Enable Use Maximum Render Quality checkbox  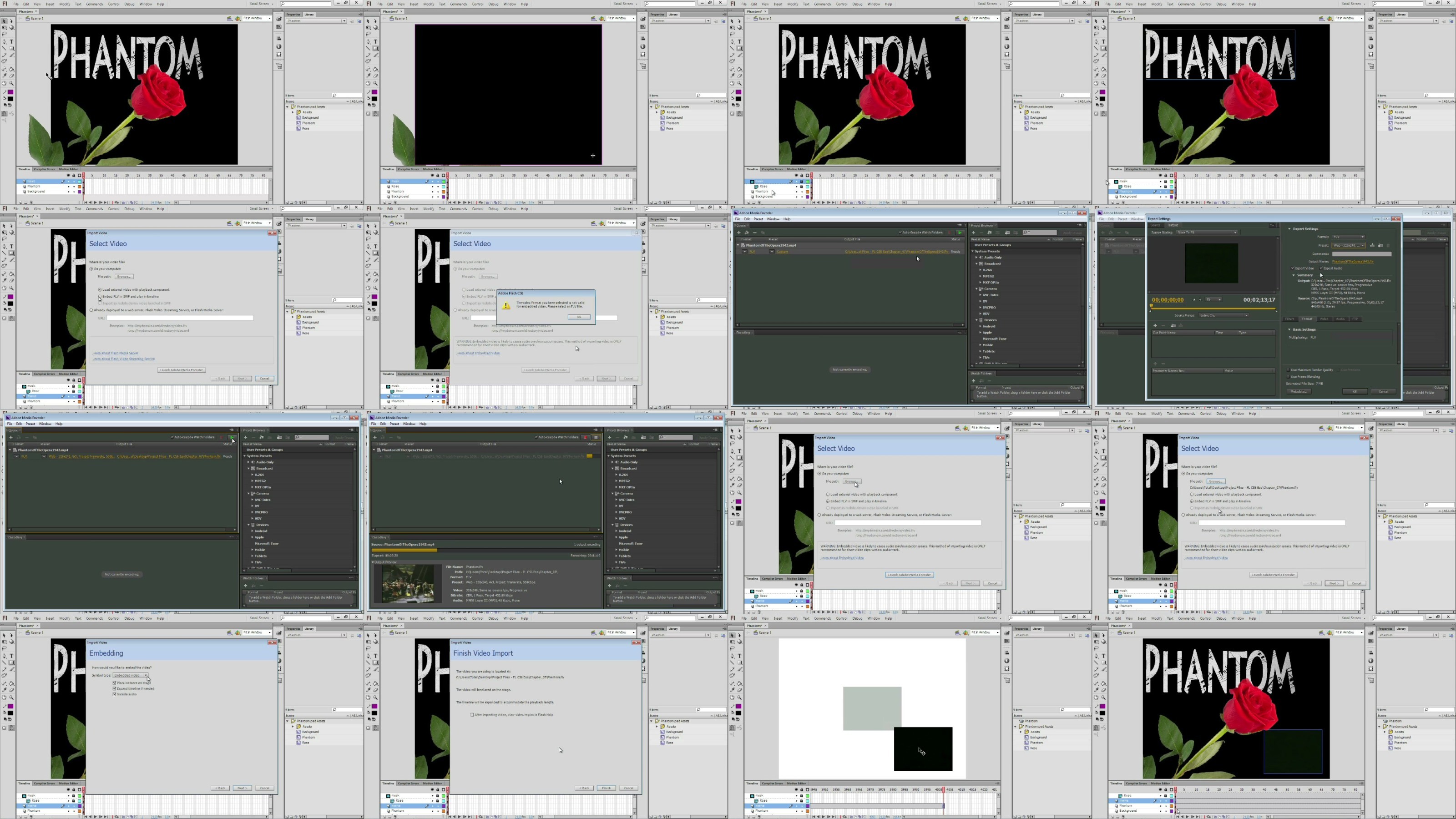[x=1288, y=370]
